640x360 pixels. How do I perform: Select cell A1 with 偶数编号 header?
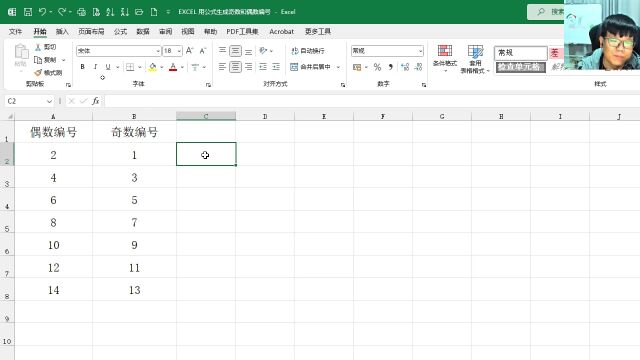53,132
